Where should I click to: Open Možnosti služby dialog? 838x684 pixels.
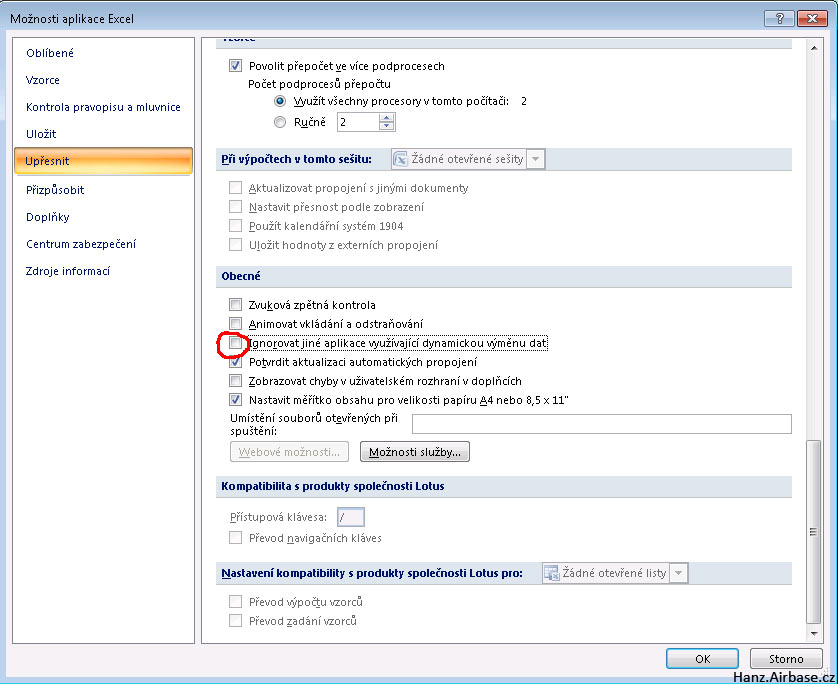coord(415,452)
